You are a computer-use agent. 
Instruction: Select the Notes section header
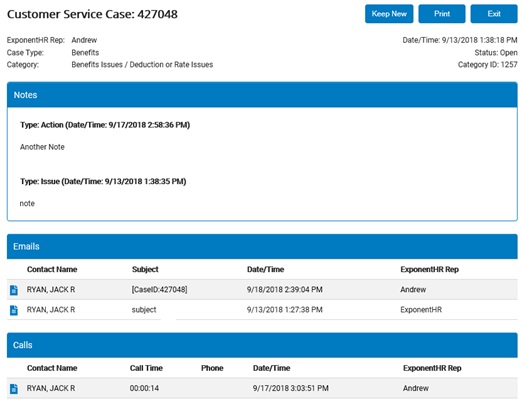click(262, 95)
